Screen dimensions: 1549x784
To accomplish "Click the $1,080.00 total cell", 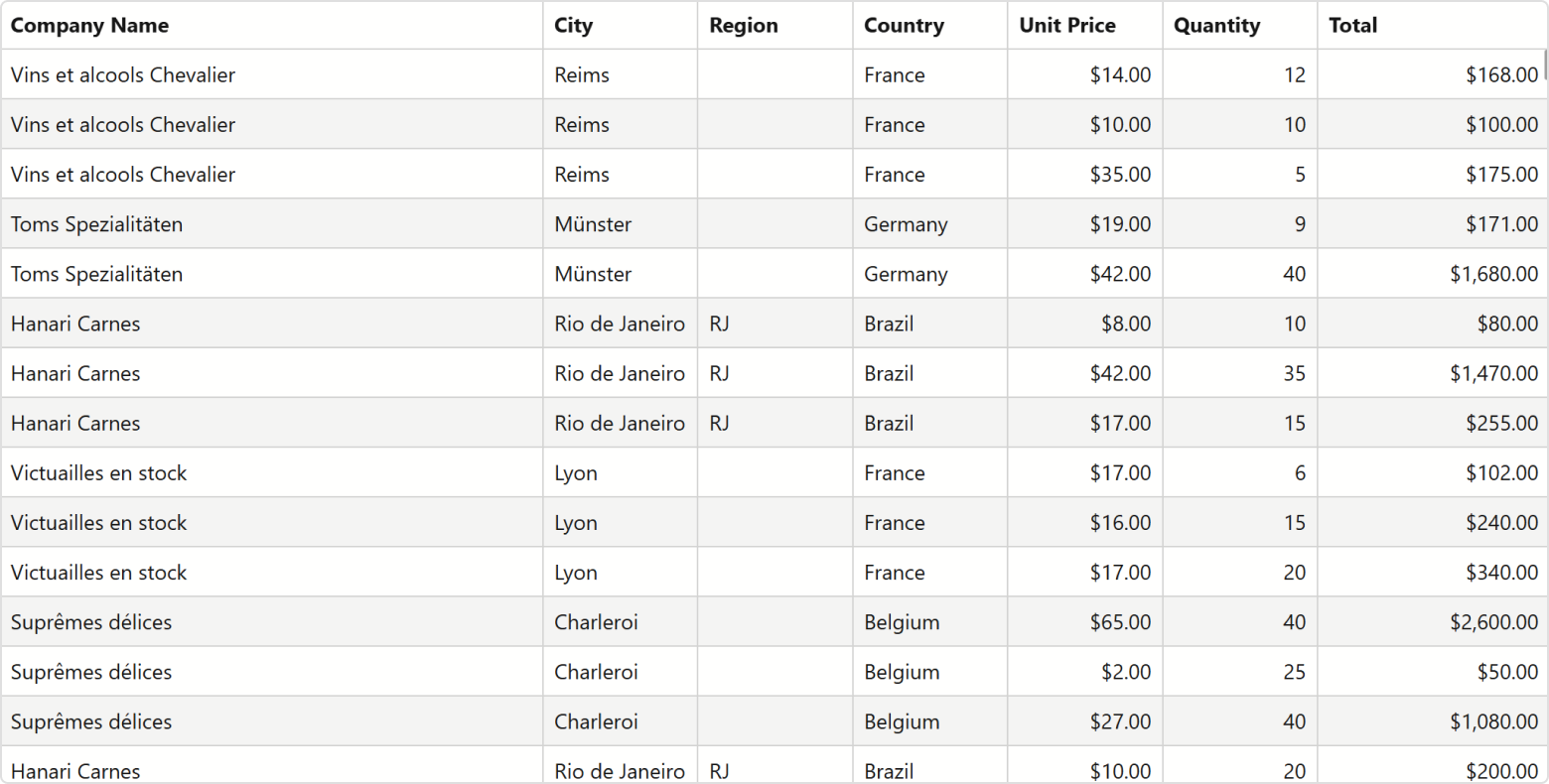I will (x=1432, y=721).
